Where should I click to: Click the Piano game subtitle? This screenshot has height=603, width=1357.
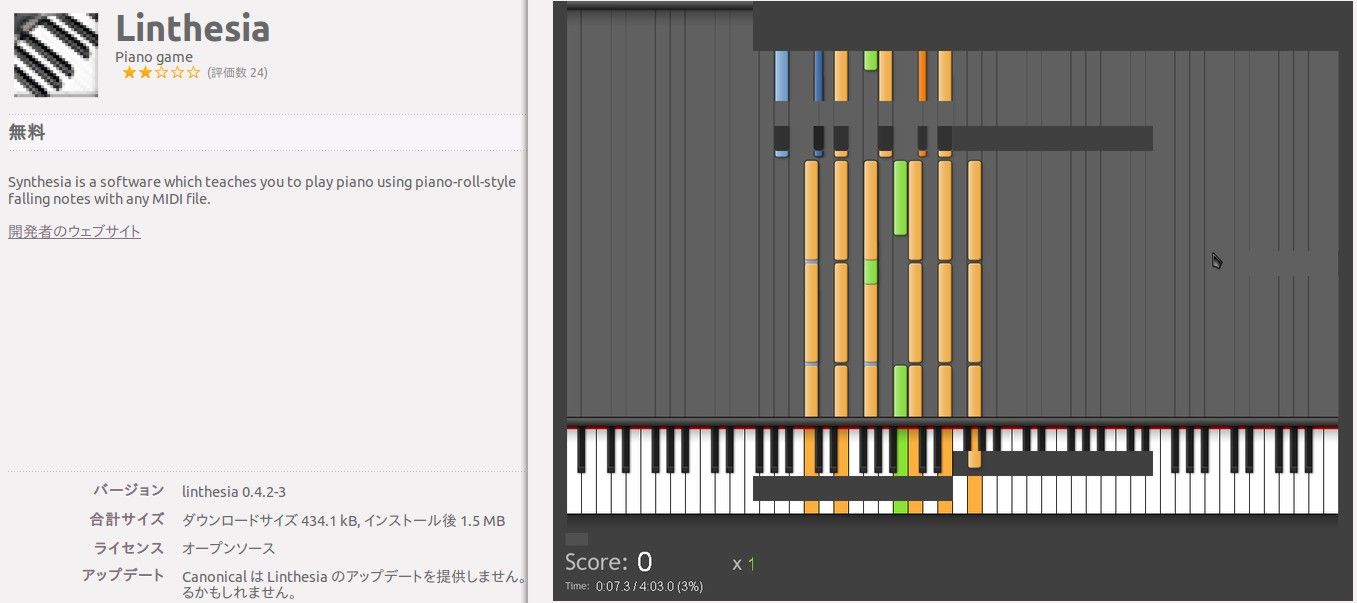coord(154,57)
